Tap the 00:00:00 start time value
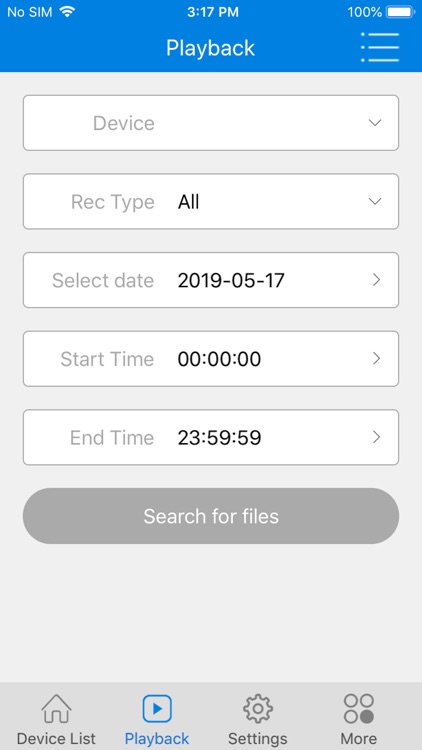The height and width of the screenshot is (750, 422). [220, 359]
